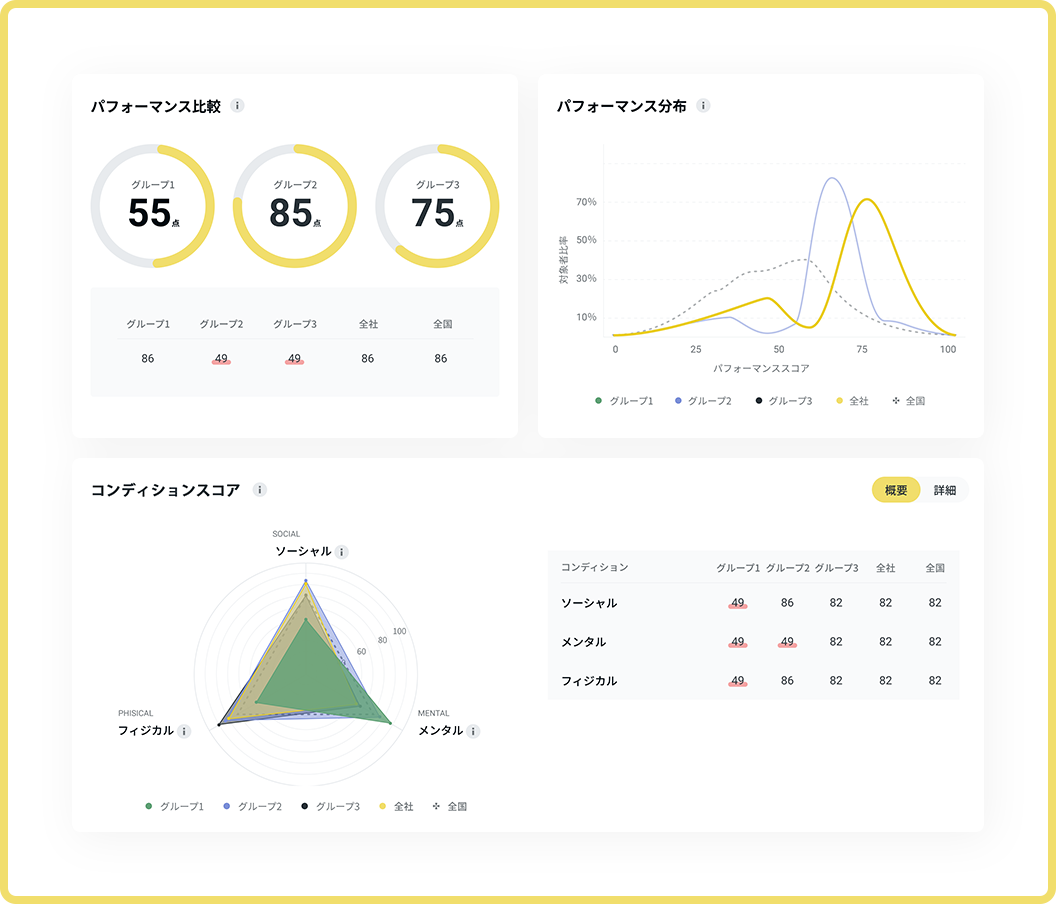Hide グループ1 in the radar chart legend
The image size is (1056, 904).
point(175,806)
